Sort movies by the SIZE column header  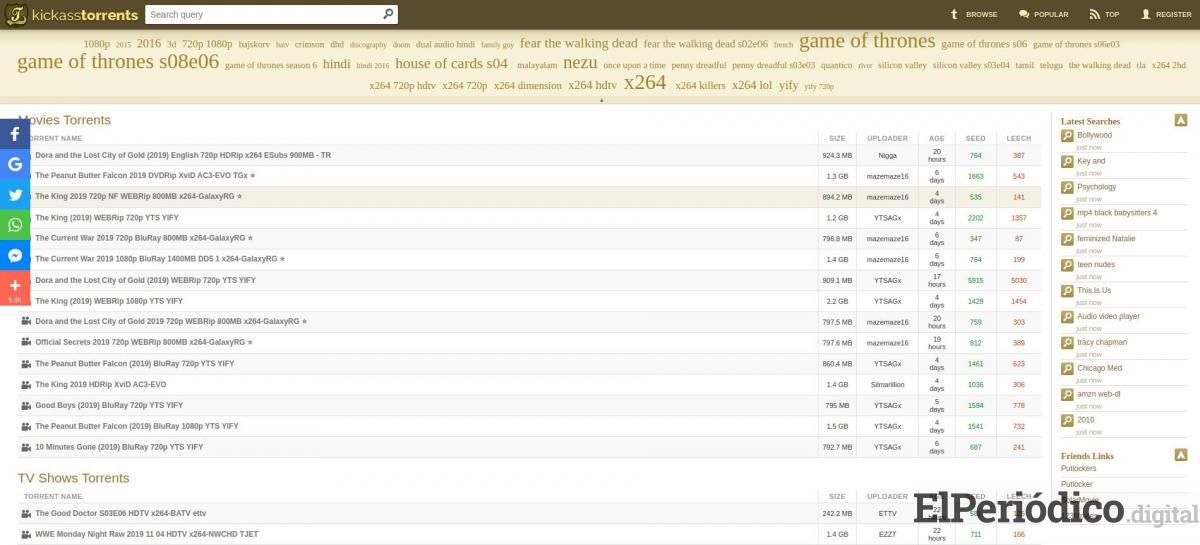coord(837,138)
